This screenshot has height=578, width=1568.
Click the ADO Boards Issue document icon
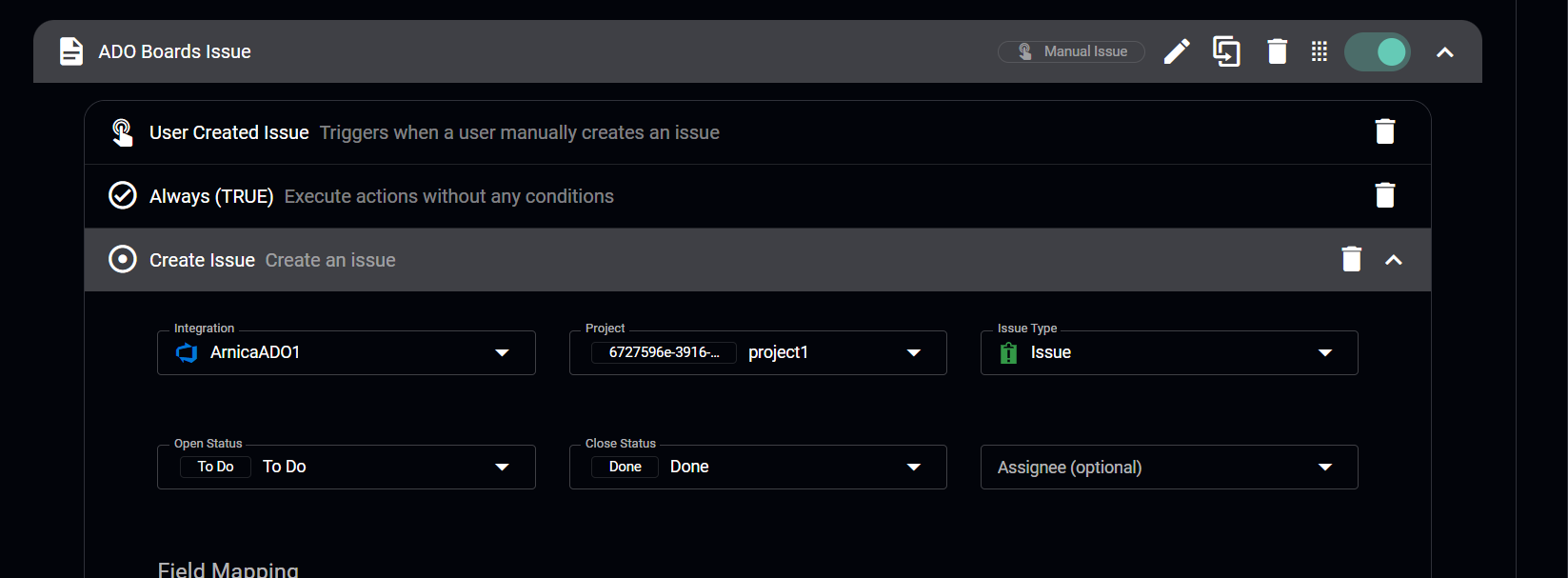coord(71,51)
